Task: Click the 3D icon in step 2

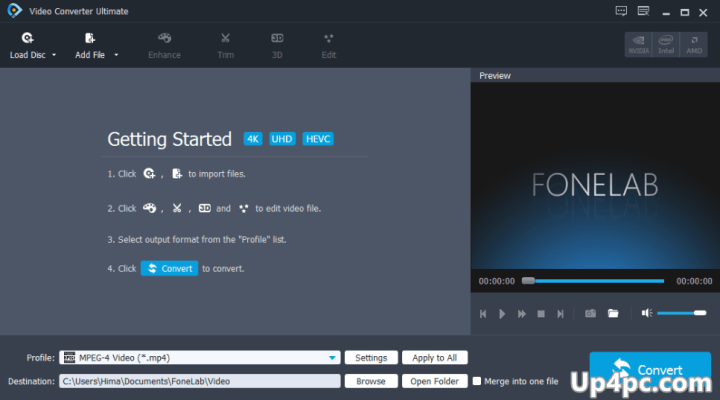Action: coord(204,208)
